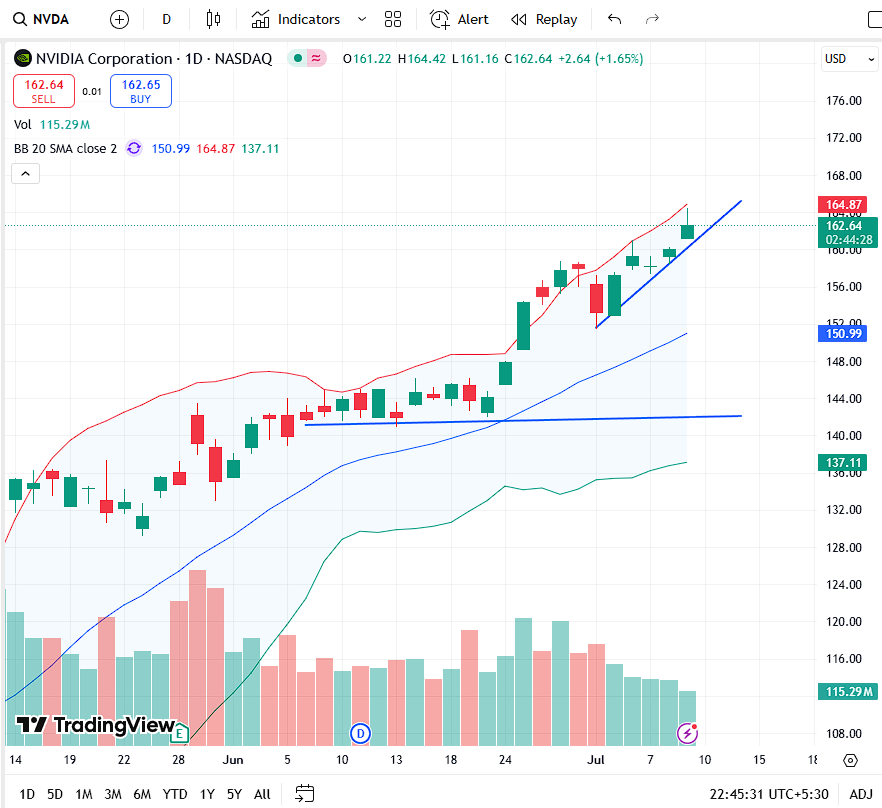Click the NVIDIA logo icon in legend
Image resolution: width=882 pixels, height=808 pixels.
[22, 58]
